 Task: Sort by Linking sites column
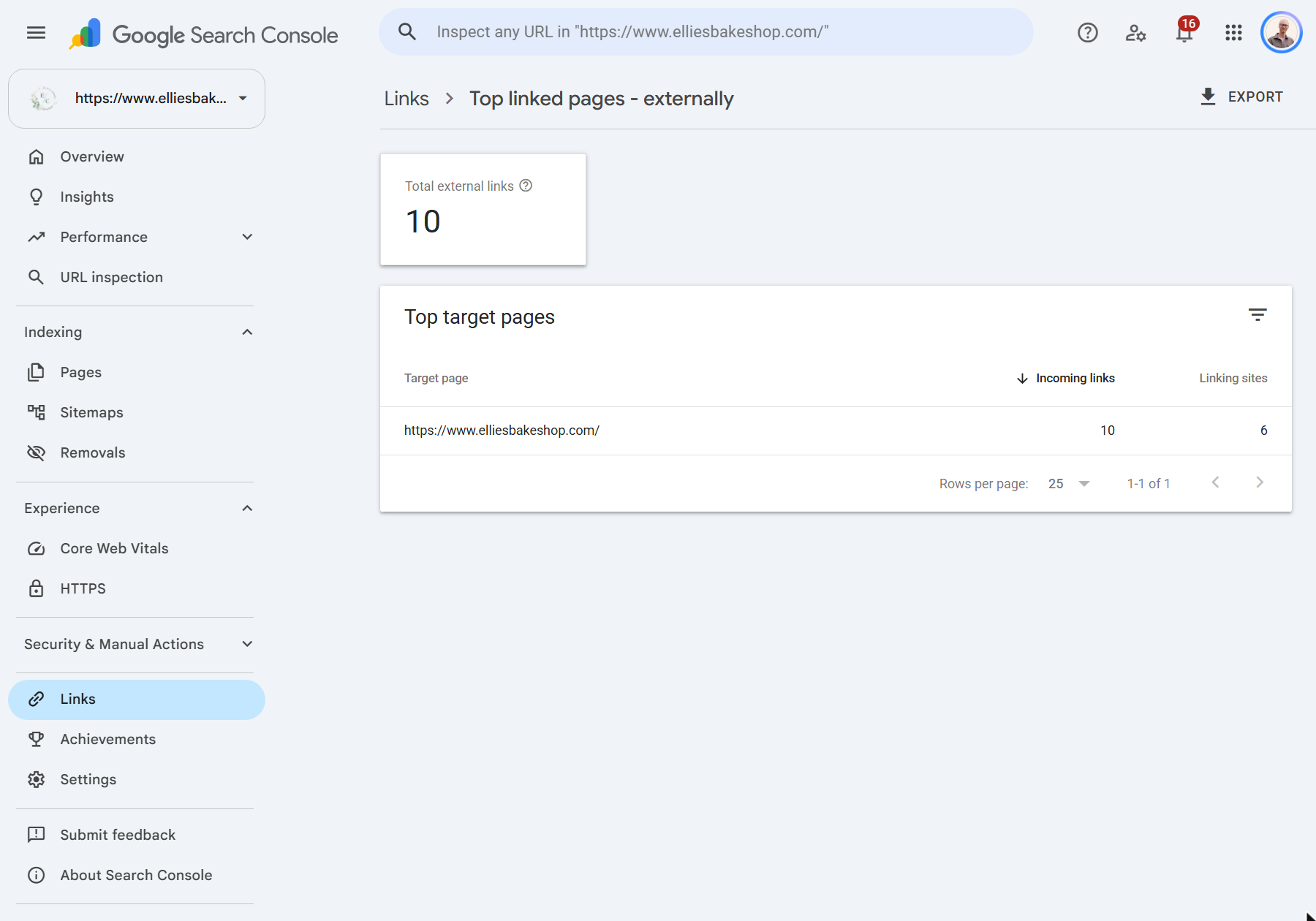pos(1233,378)
